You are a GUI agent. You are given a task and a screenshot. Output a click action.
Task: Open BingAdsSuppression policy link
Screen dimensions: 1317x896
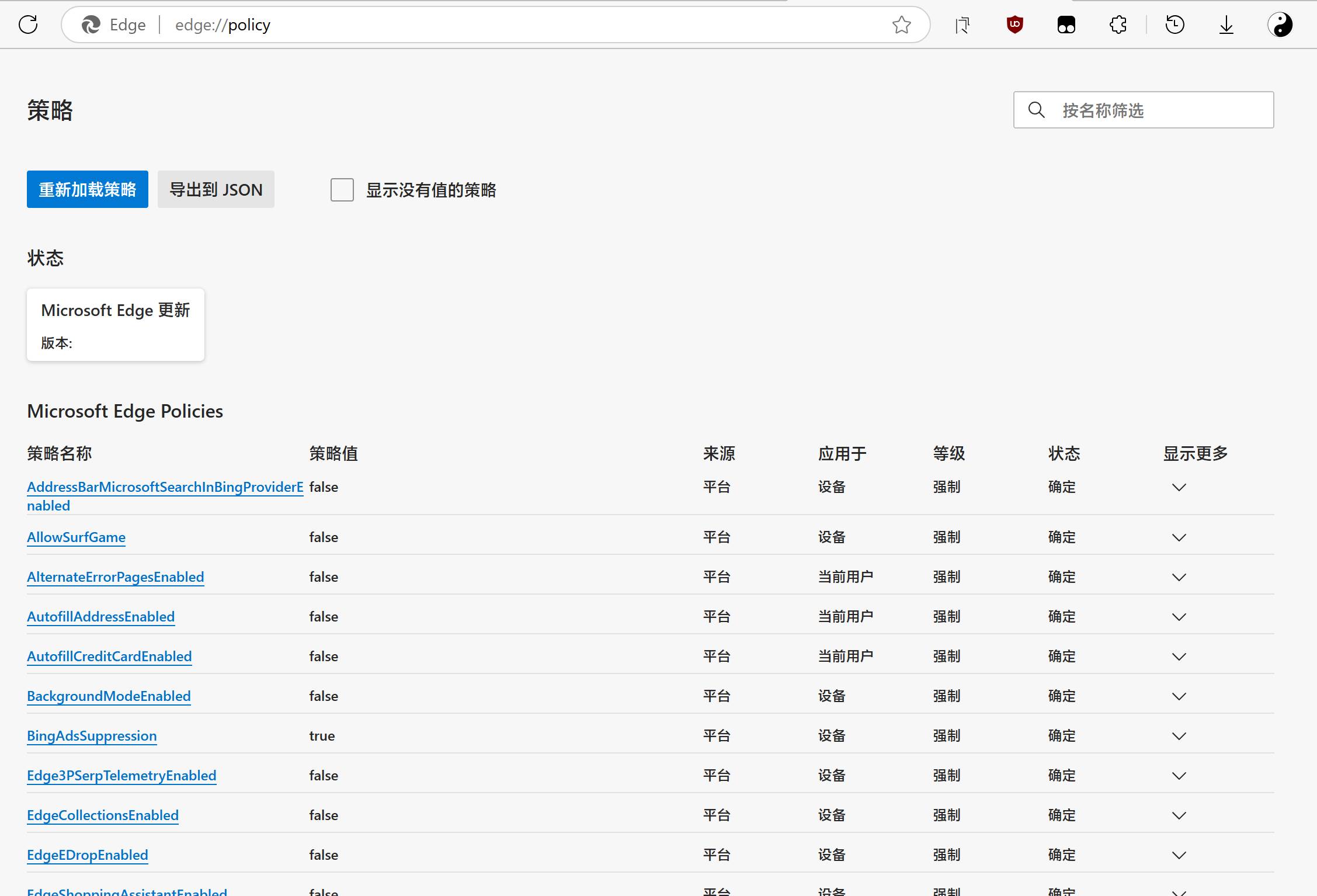[92, 735]
